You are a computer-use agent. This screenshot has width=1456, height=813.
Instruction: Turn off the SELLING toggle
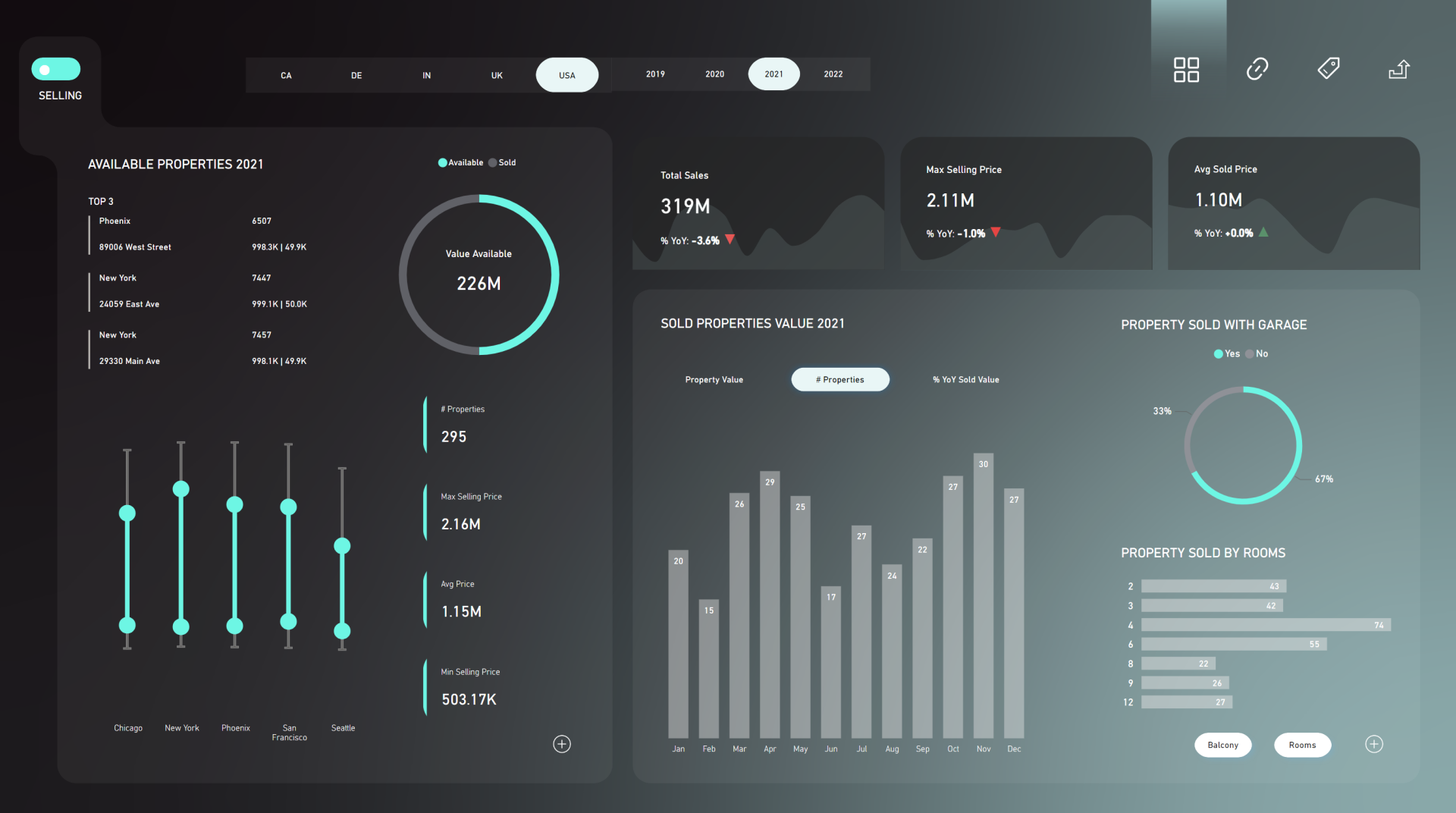[55, 68]
